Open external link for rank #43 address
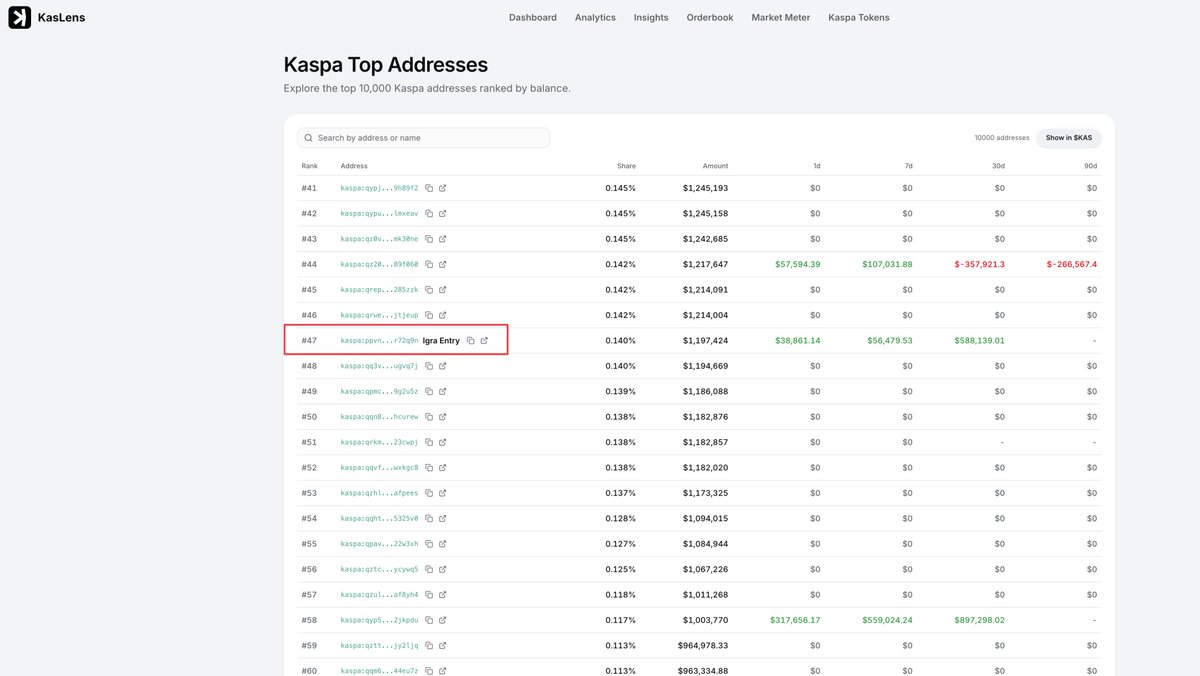Screen dimensions: 1200x676 coord(443,239)
